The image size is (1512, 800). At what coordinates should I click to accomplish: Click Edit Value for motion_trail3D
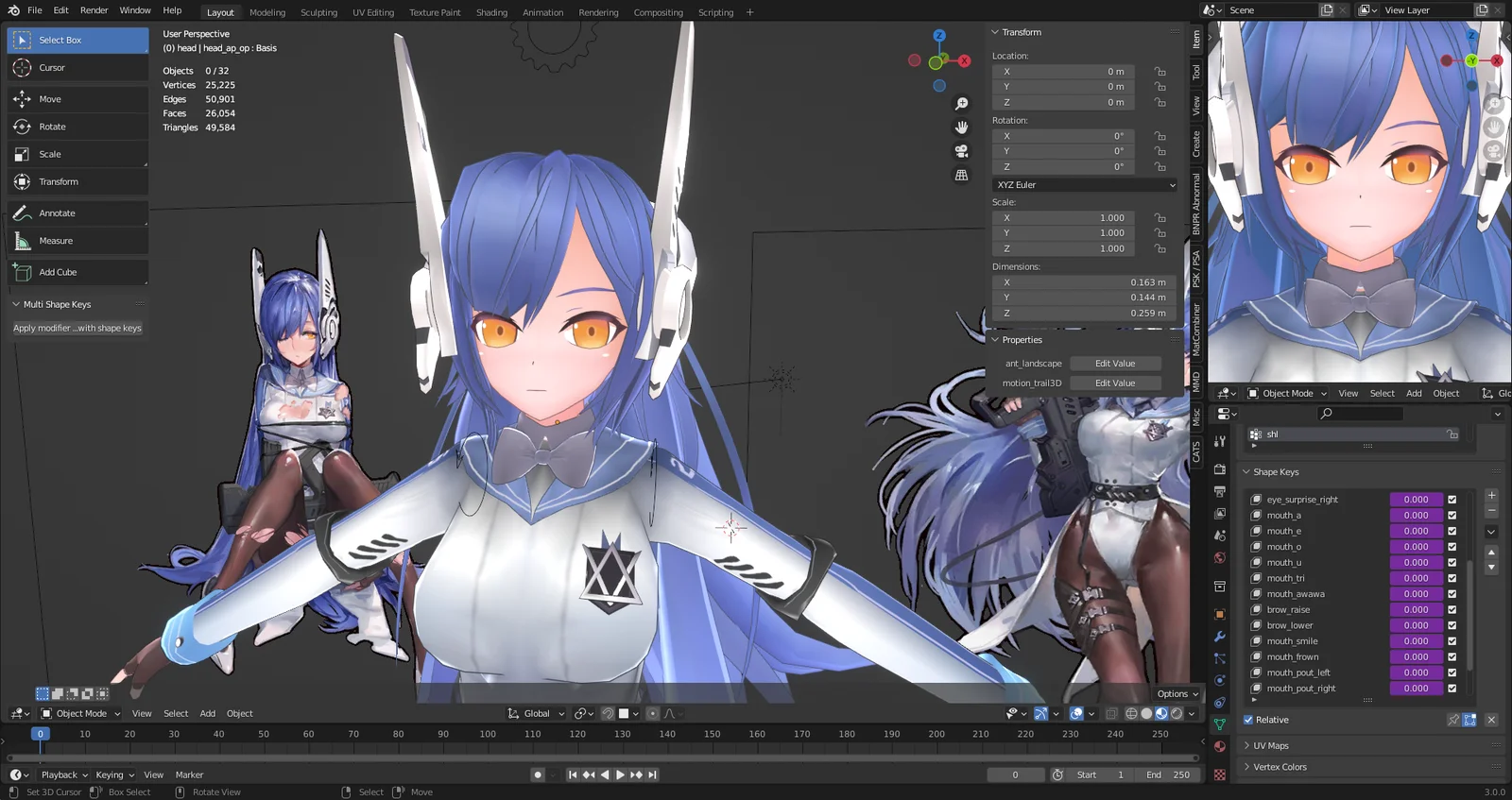coord(1115,383)
